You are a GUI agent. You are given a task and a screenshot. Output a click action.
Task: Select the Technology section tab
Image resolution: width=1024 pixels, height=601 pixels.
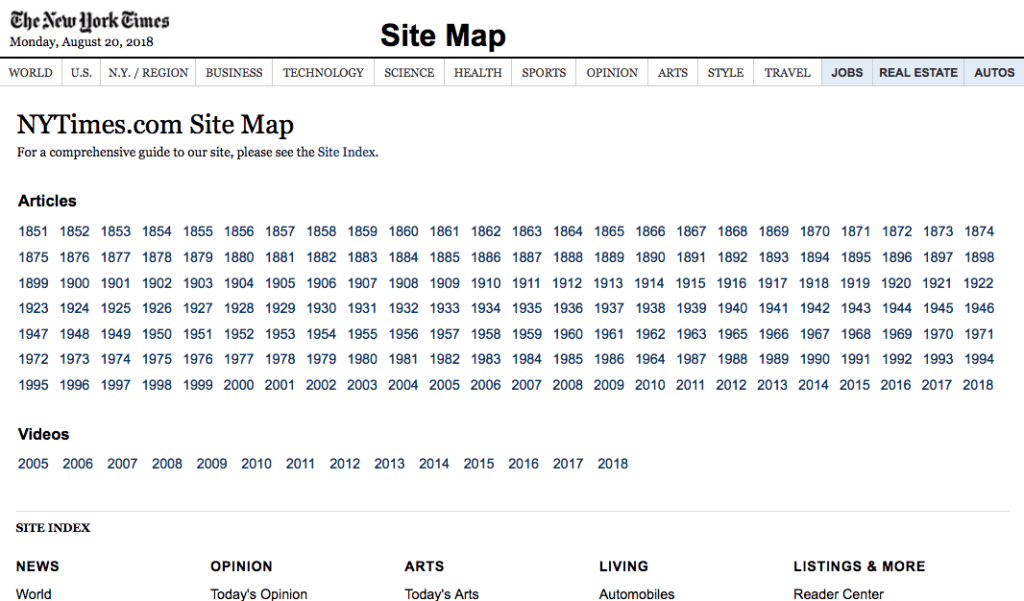[x=323, y=73]
